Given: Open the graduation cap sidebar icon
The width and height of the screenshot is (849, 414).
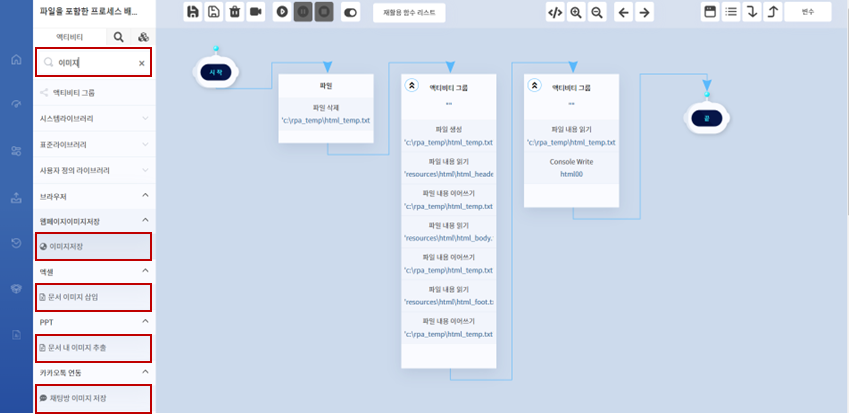Looking at the screenshot, I should 16,289.
